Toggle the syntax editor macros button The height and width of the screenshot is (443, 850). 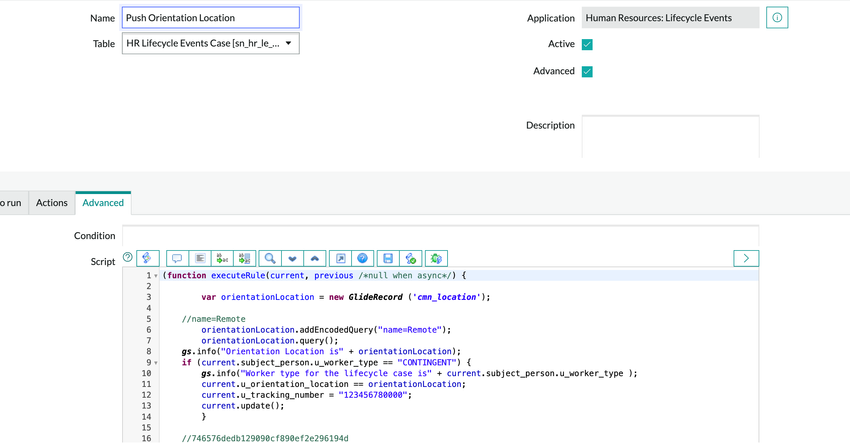pyautogui.click(x=147, y=259)
